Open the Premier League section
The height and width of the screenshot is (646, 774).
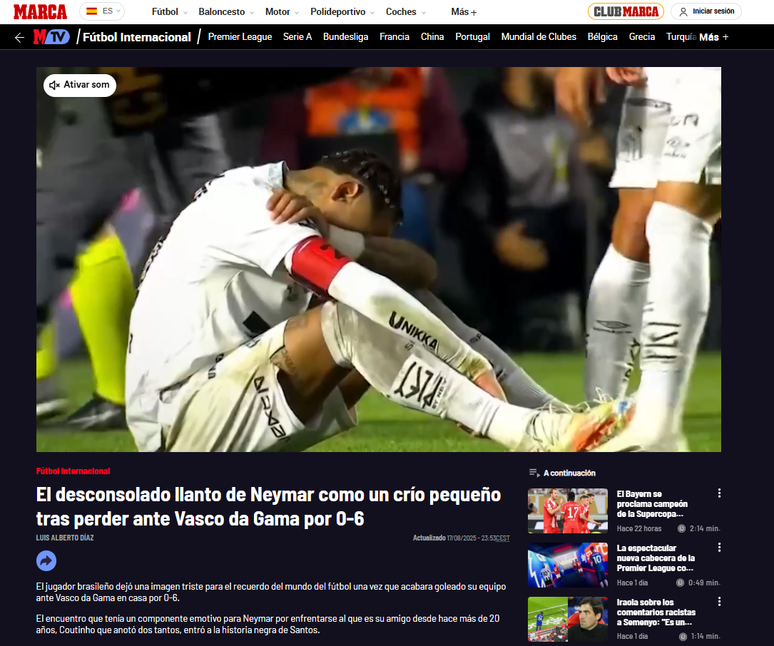pyautogui.click(x=240, y=37)
